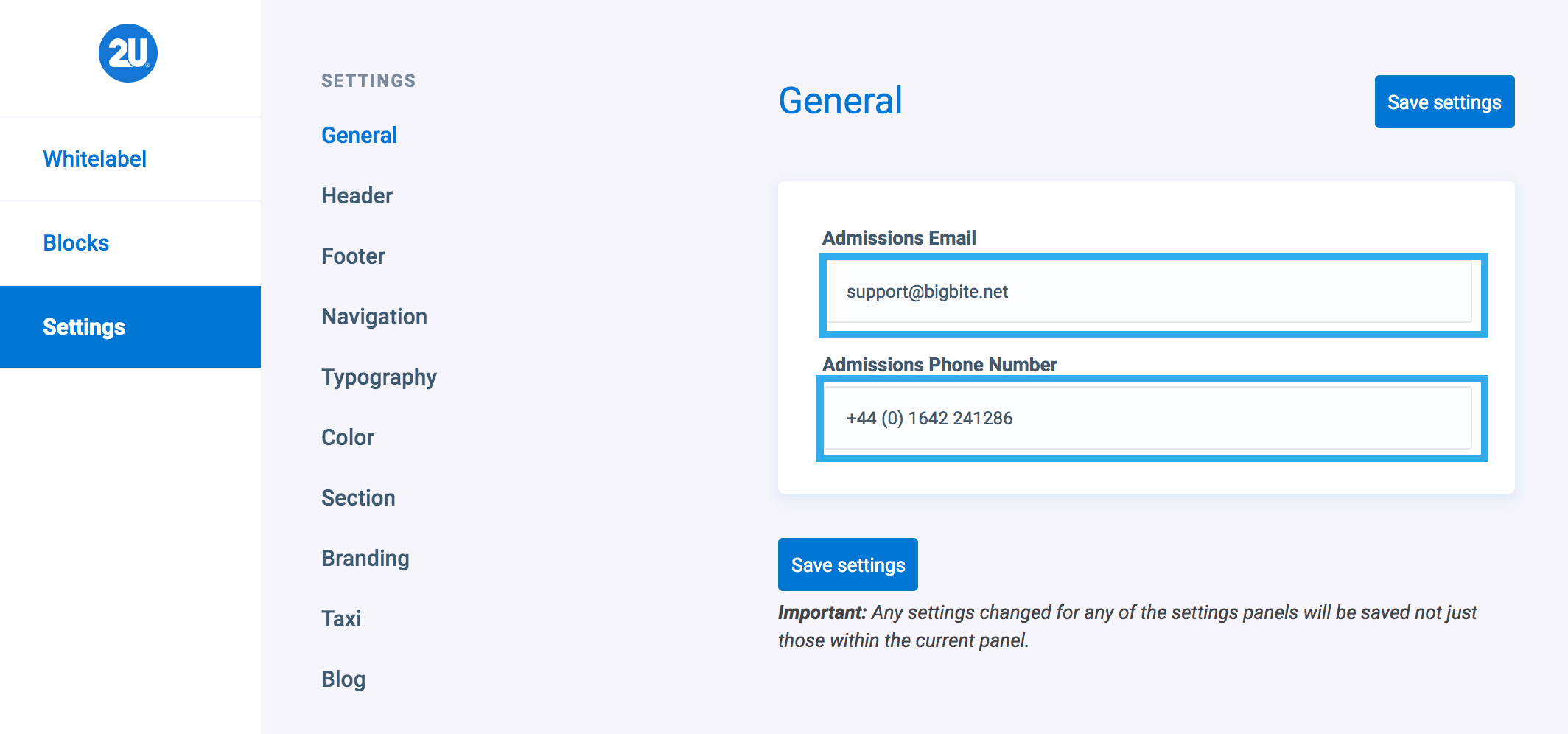Switch to Header settings
This screenshot has height=734, width=1568.
click(357, 196)
